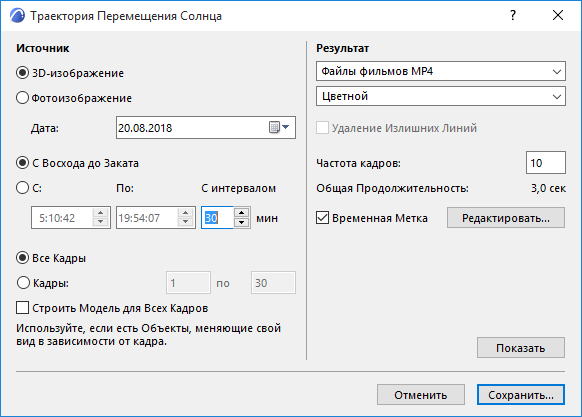Viewport: 582px width, 417px height.
Task: Click the Источник section heading
Action: click(43, 48)
